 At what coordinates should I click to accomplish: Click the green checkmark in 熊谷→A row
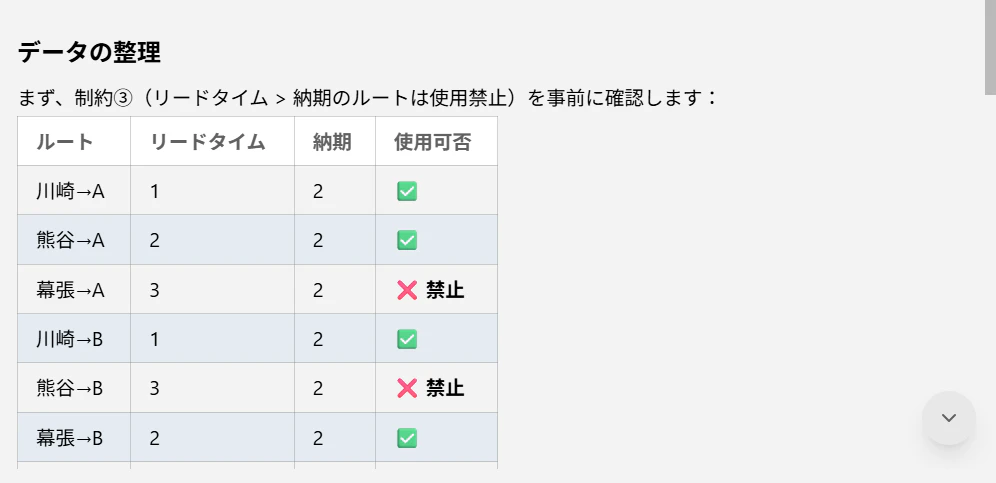click(x=407, y=240)
